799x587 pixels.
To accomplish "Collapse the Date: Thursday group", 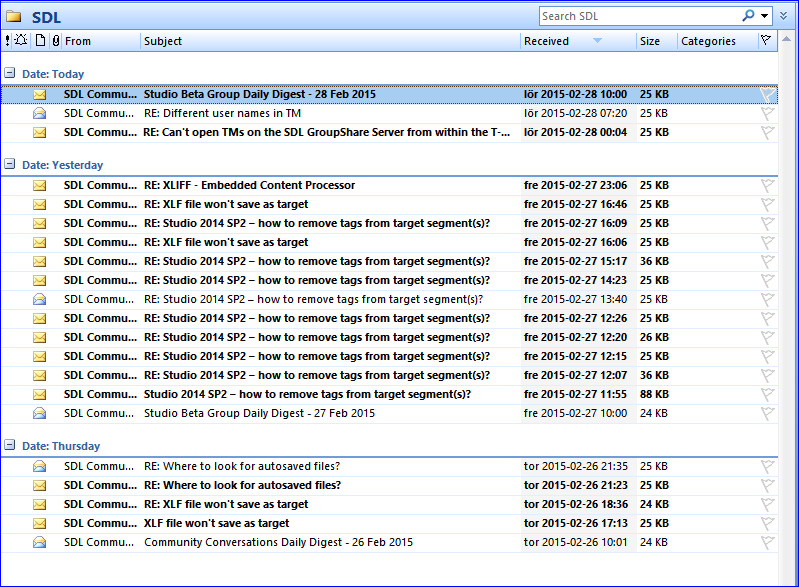I will 9,446.
